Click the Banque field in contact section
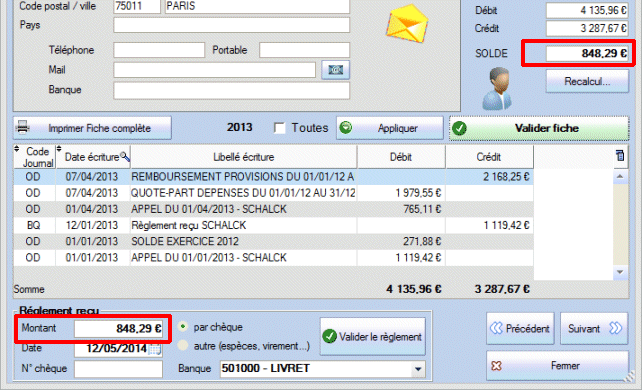Viewport: 642px width, 390px height. point(231,90)
